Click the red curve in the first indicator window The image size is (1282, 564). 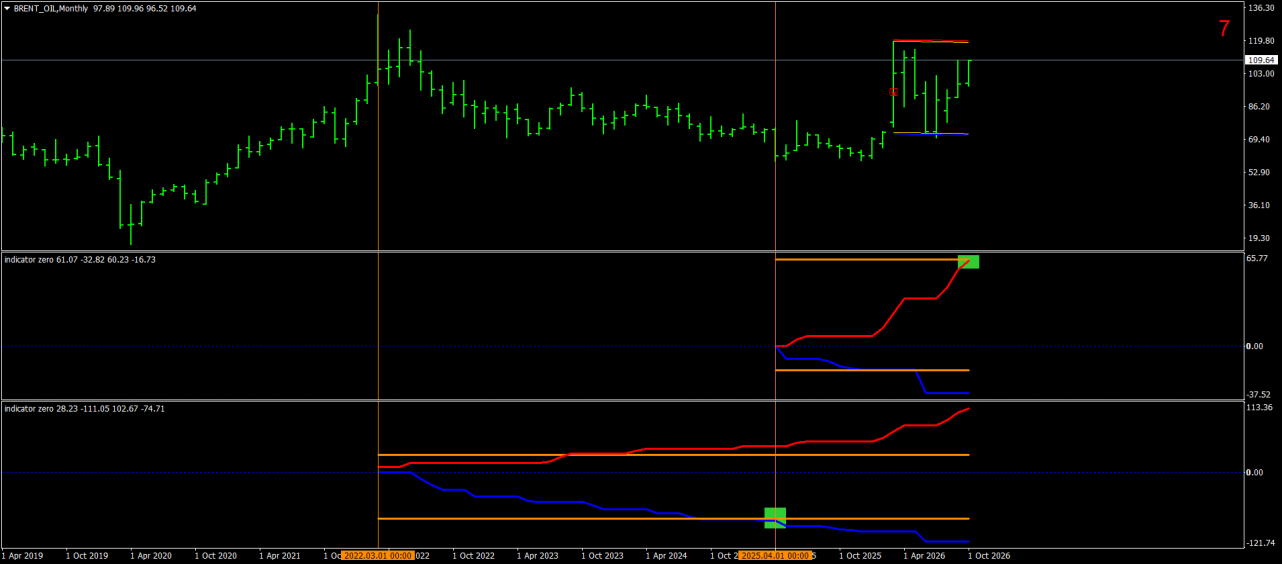point(920,298)
